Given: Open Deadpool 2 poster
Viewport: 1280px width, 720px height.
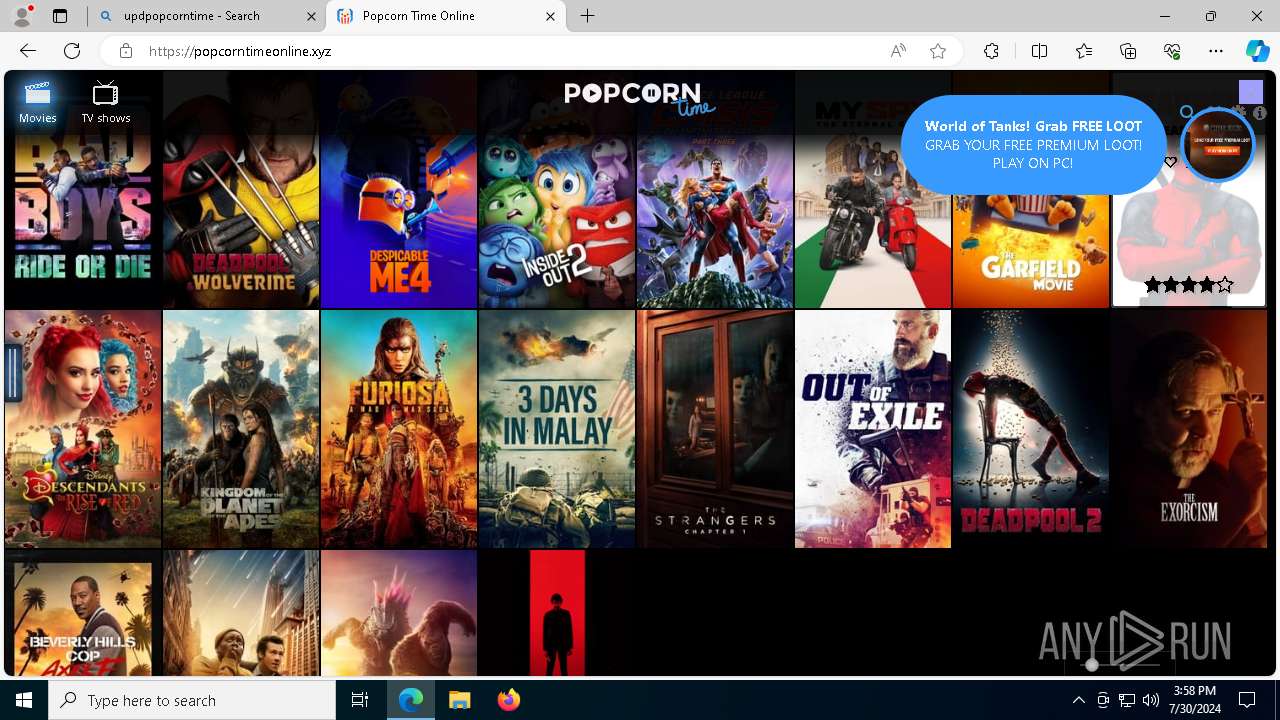Looking at the screenshot, I should click(1031, 429).
